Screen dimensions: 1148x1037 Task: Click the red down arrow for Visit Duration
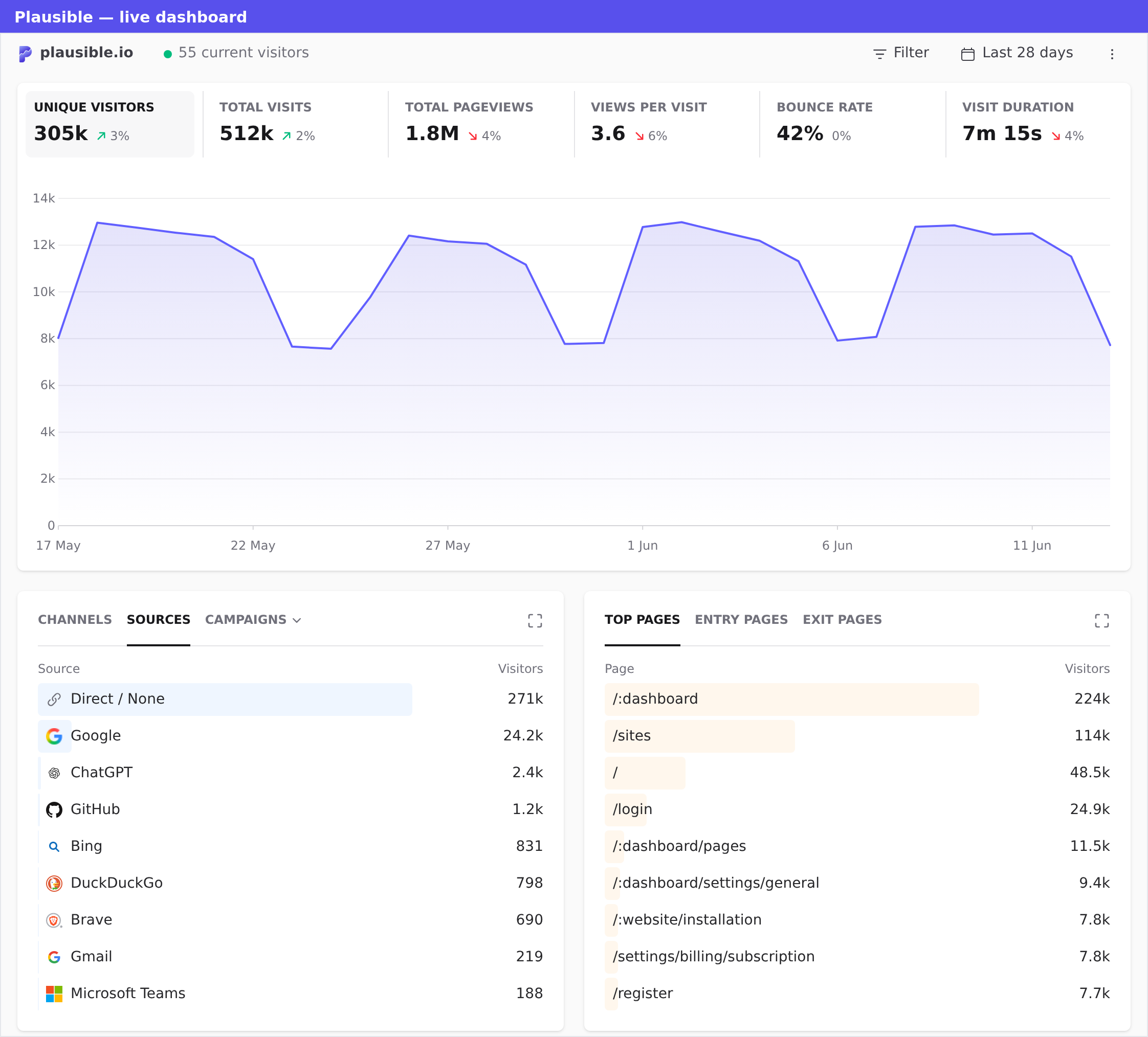tap(1056, 136)
